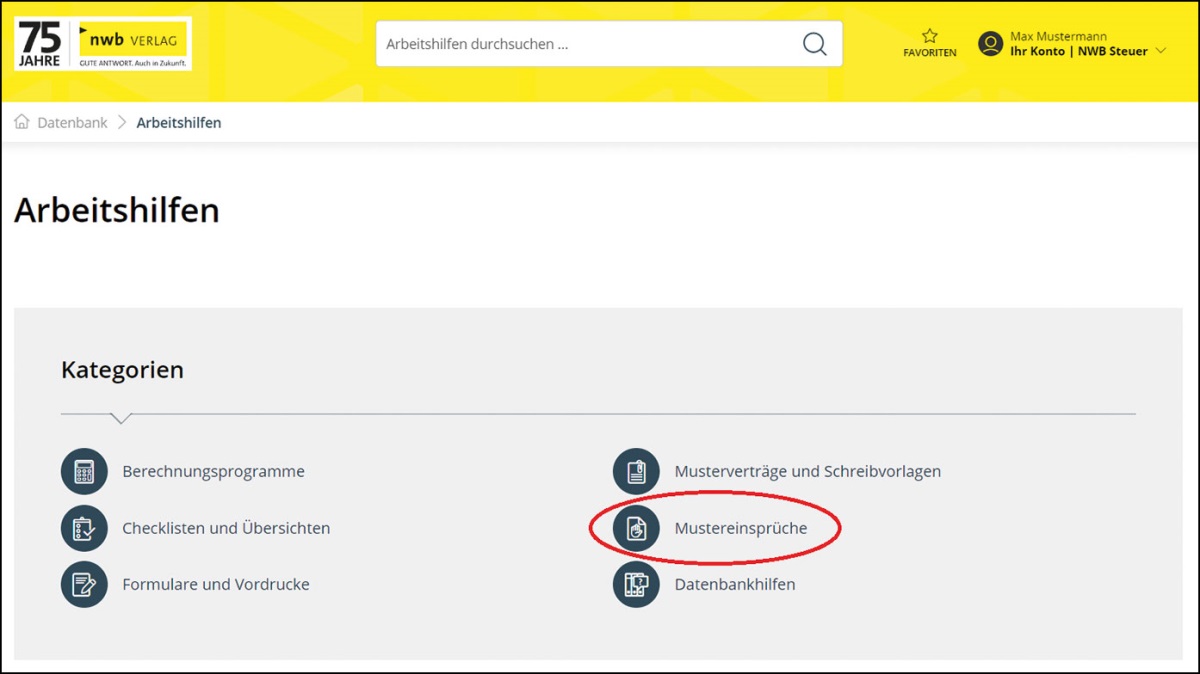1200x674 pixels.
Task: Click the Formulare und Vordrucke pencil icon
Action: 84,585
